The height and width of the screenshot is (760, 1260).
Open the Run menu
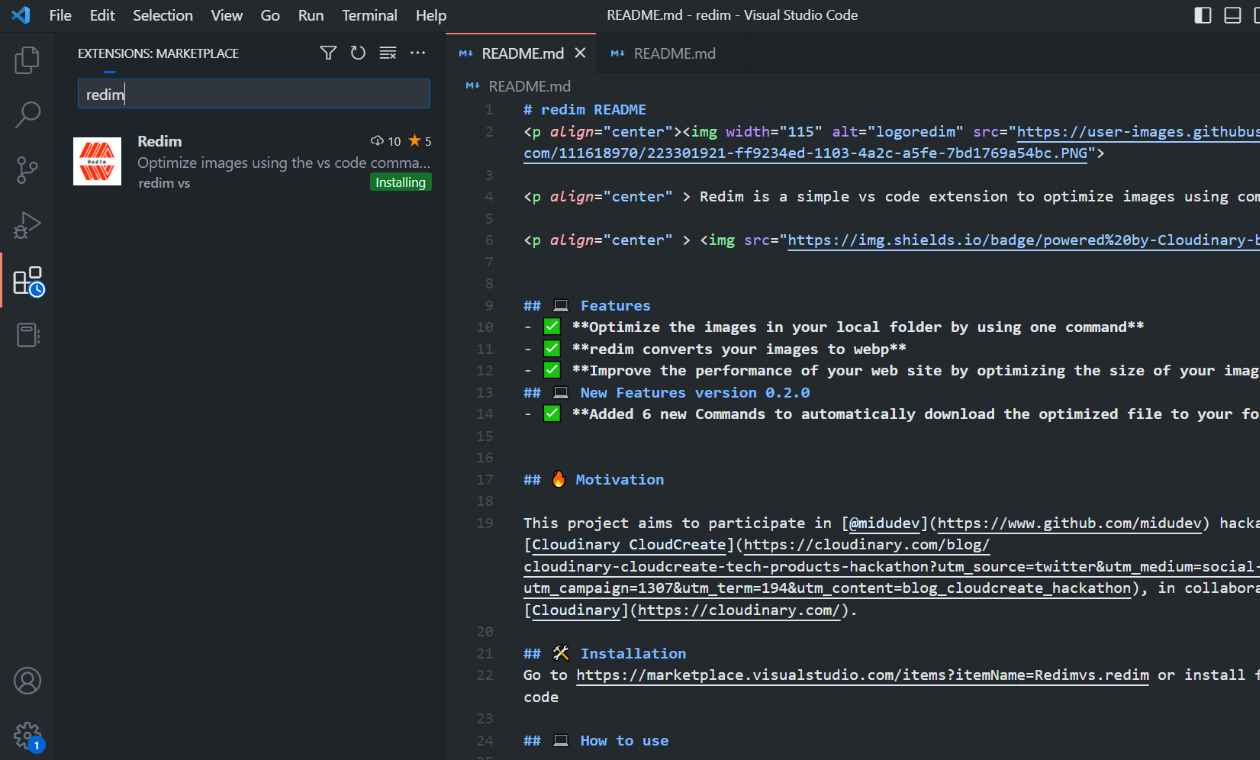tap(311, 15)
